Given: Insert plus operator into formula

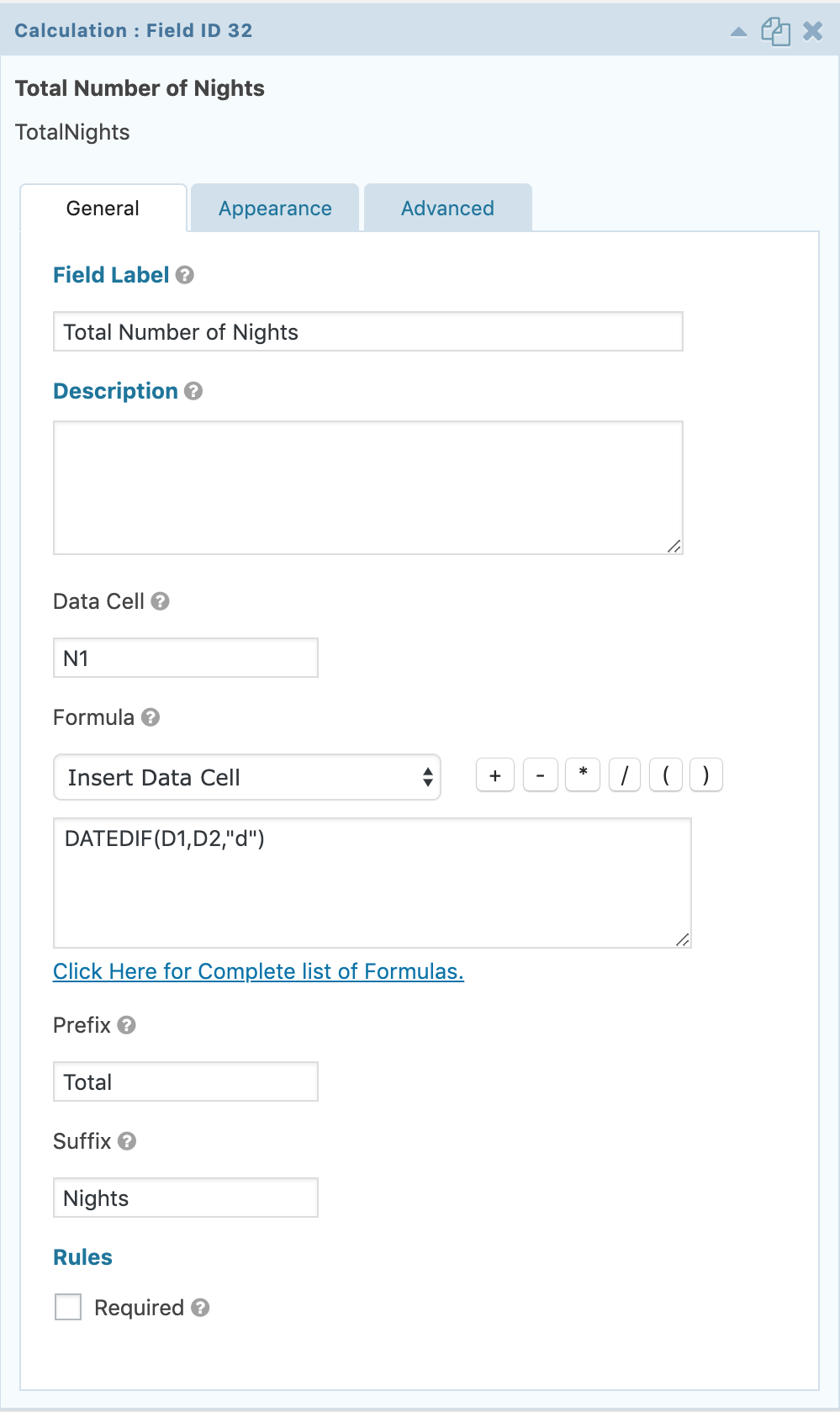Looking at the screenshot, I should (495, 775).
